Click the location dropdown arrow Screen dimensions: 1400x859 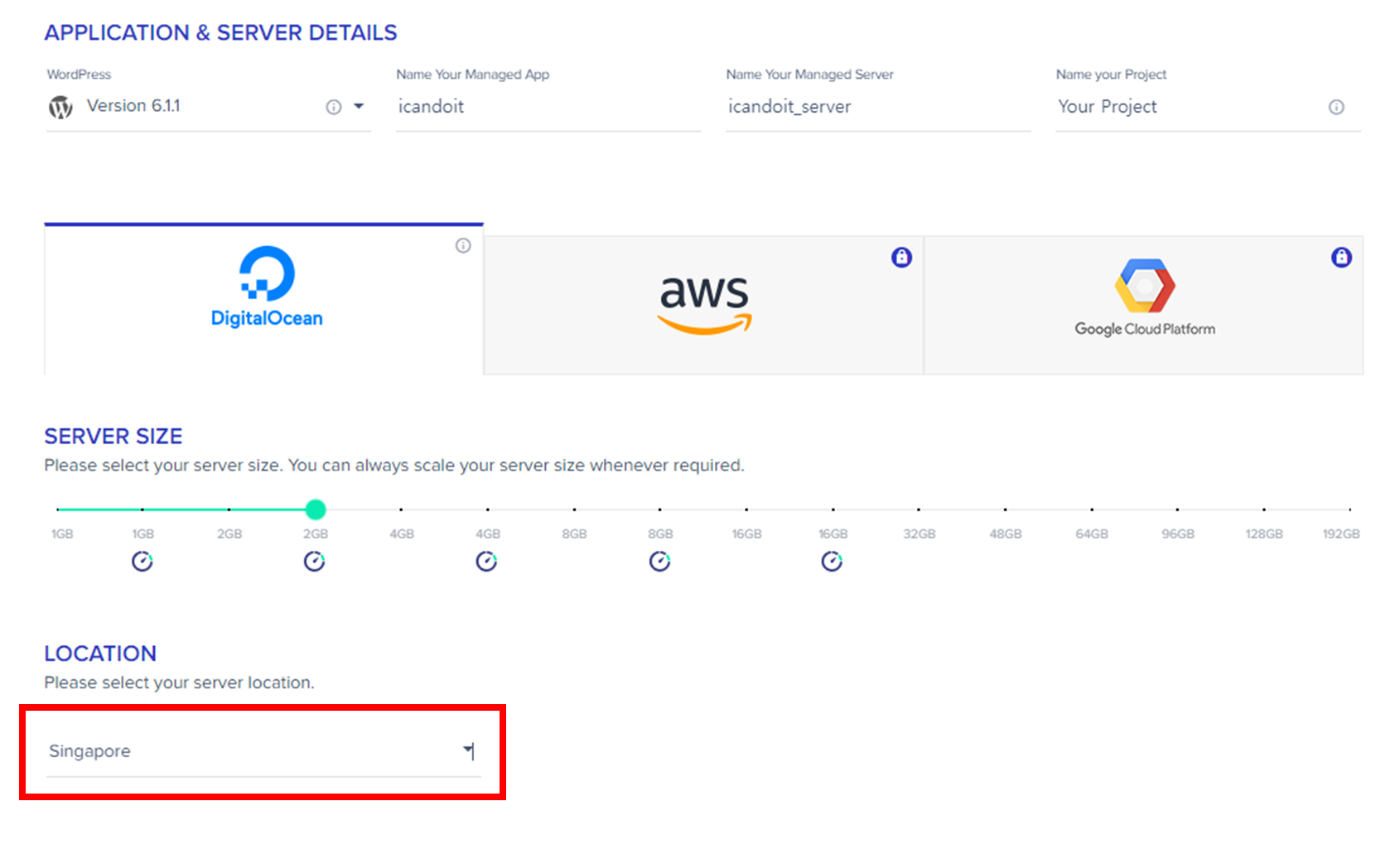pos(468,750)
